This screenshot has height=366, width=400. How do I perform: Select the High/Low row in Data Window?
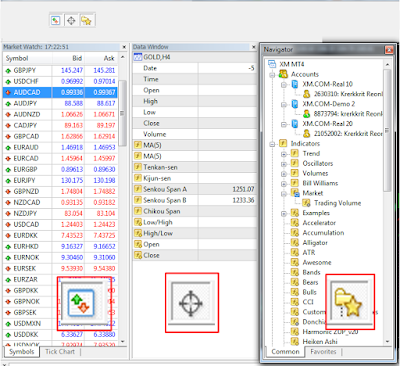(194, 233)
